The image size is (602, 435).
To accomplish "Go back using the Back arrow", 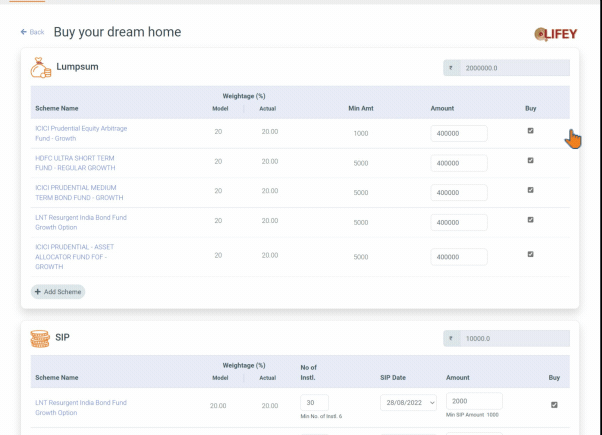I will [x=32, y=32].
